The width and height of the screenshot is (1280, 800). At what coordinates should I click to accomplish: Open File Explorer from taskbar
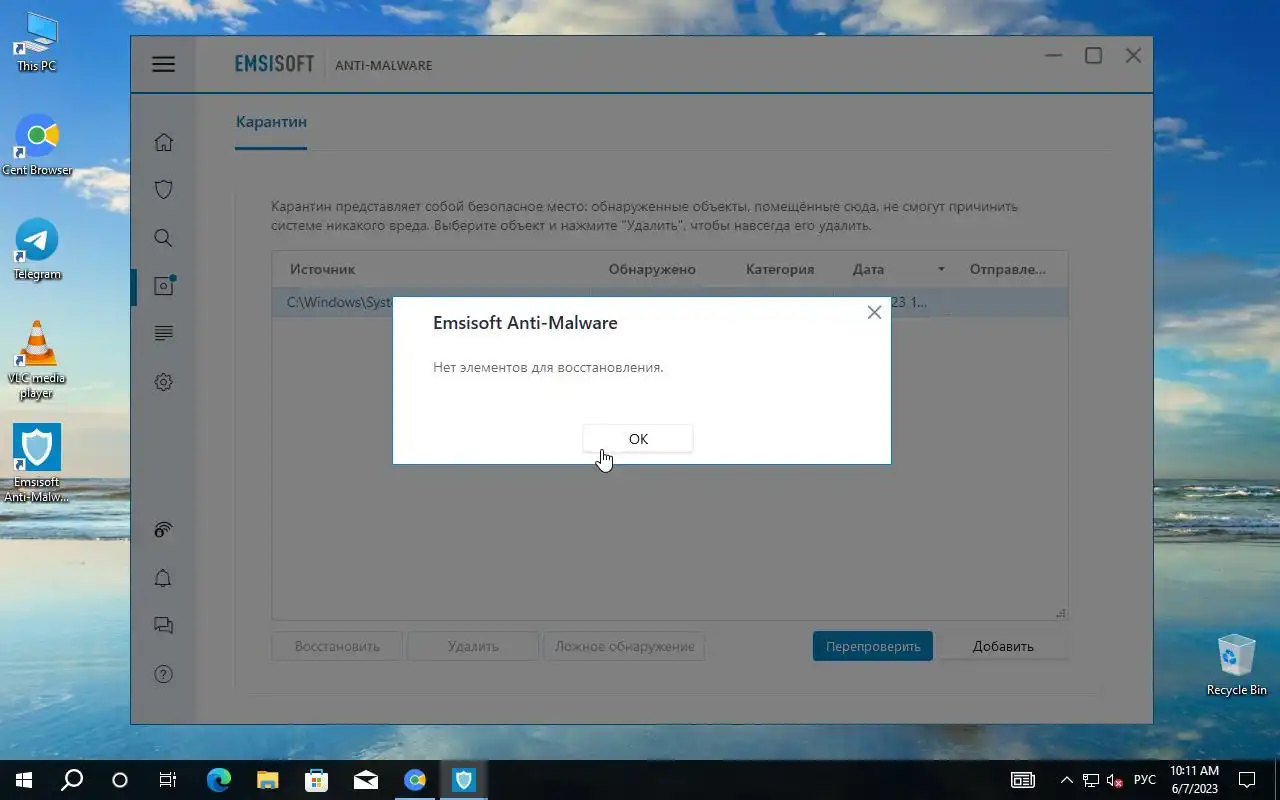267,780
